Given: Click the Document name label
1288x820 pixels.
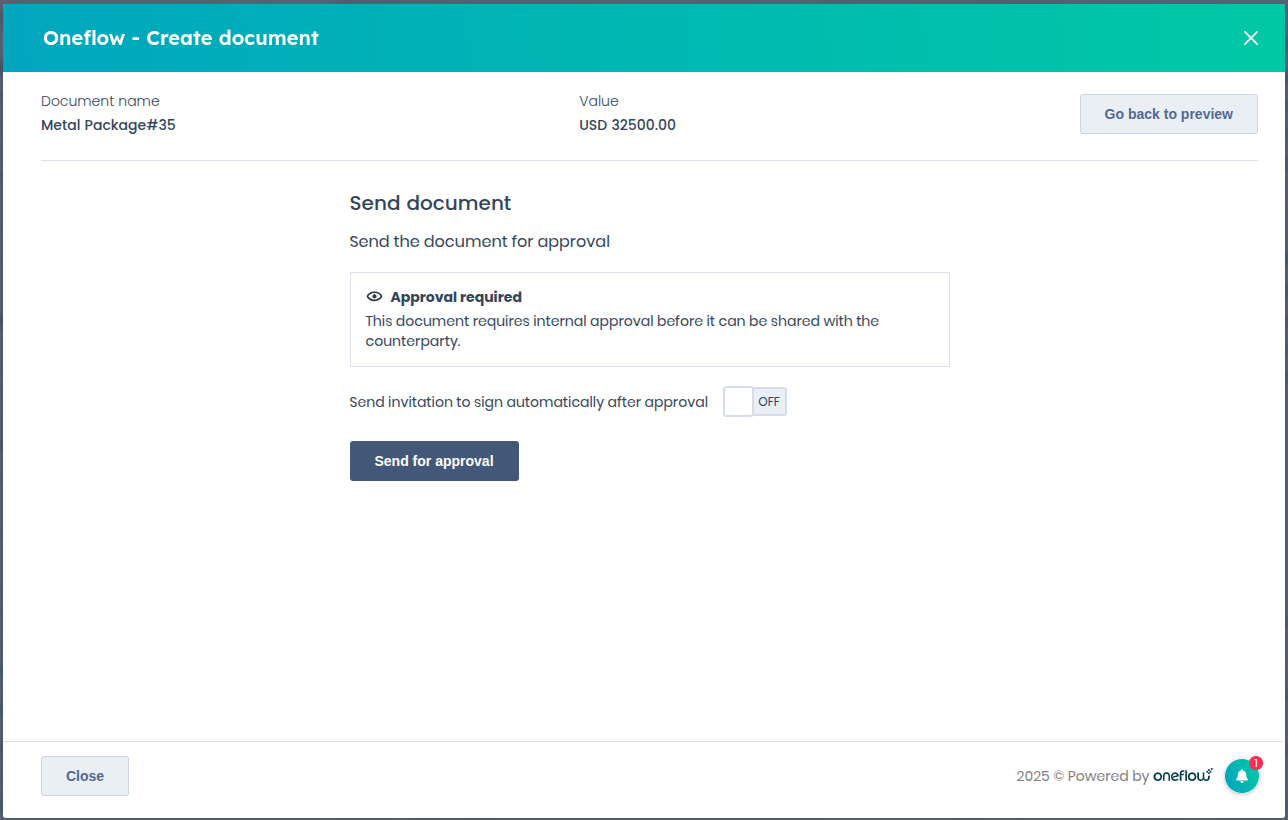Looking at the screenshot, I should pyautogui.click(x=100, y=101).
